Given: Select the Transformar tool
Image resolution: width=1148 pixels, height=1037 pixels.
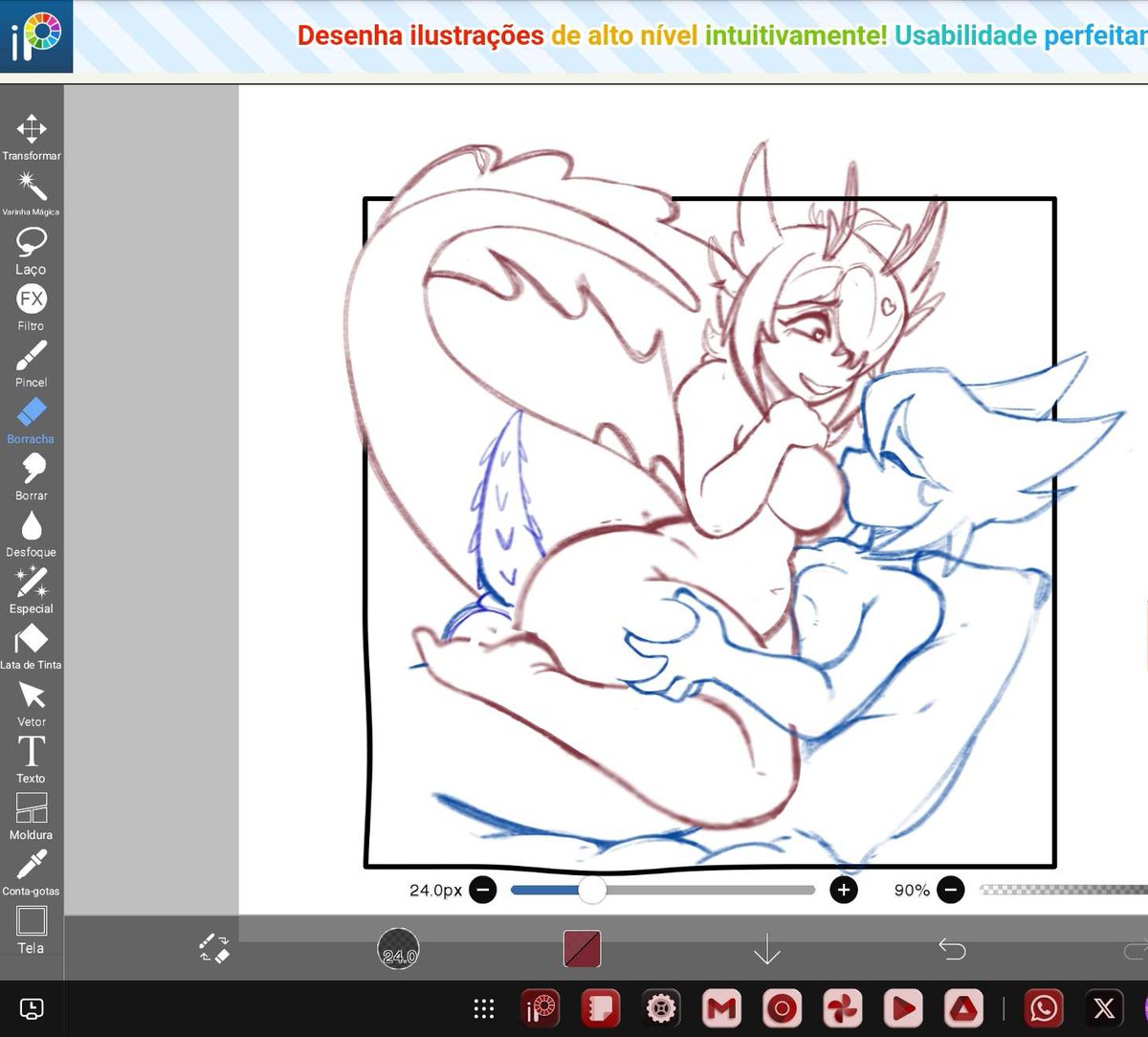Looking at the screenshot, I should 32,138.
